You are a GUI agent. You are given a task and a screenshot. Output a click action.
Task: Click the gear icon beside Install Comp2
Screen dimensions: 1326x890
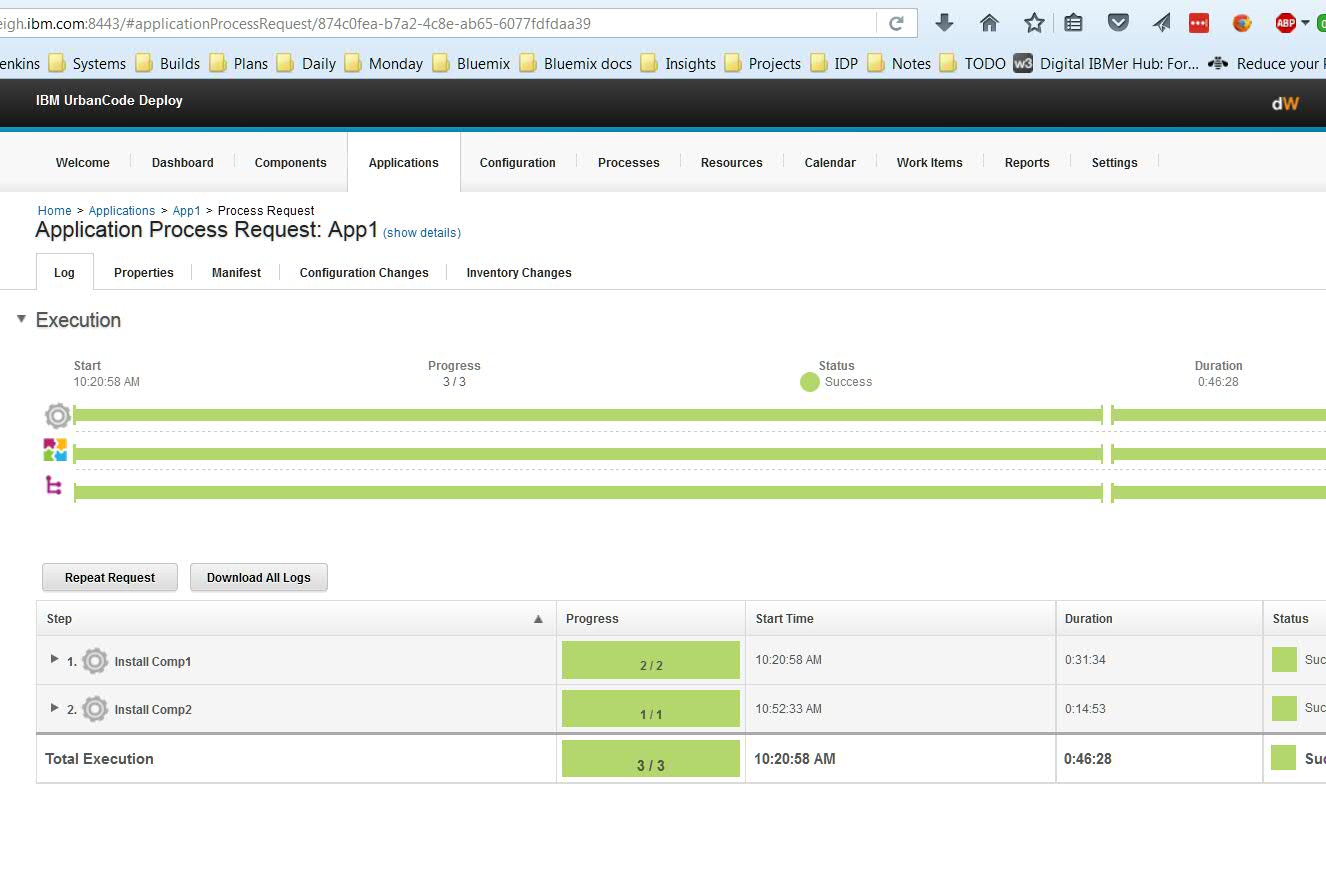95,709
